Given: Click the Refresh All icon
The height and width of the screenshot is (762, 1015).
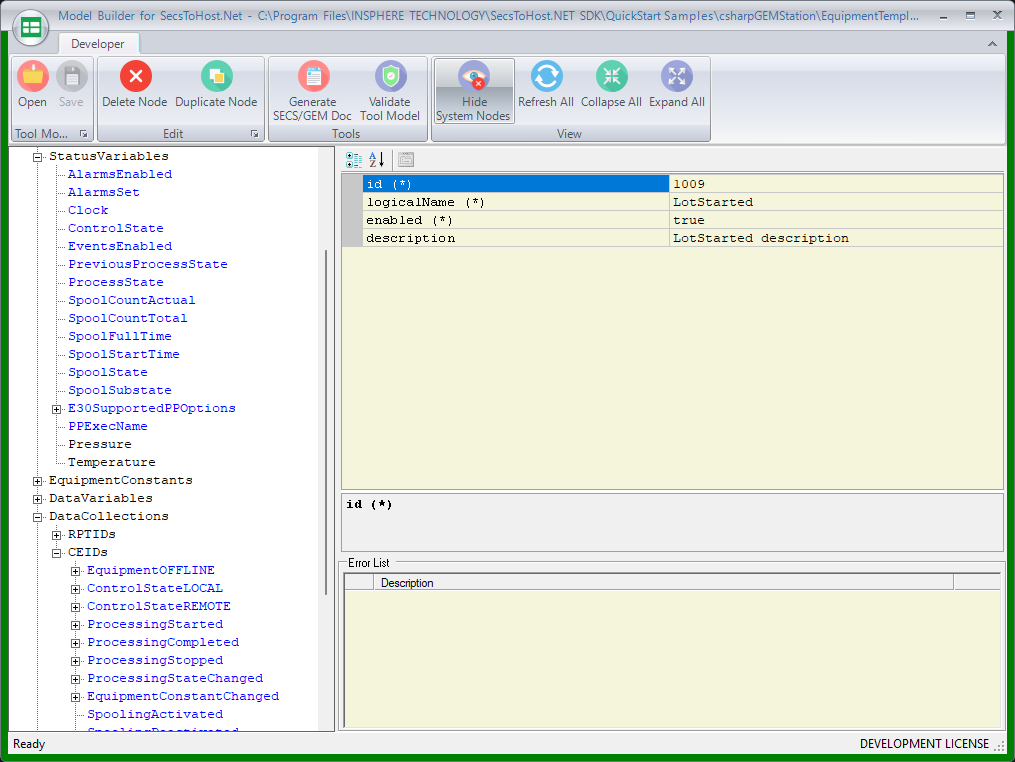Looking at the screenshot, I should [545, 78].
